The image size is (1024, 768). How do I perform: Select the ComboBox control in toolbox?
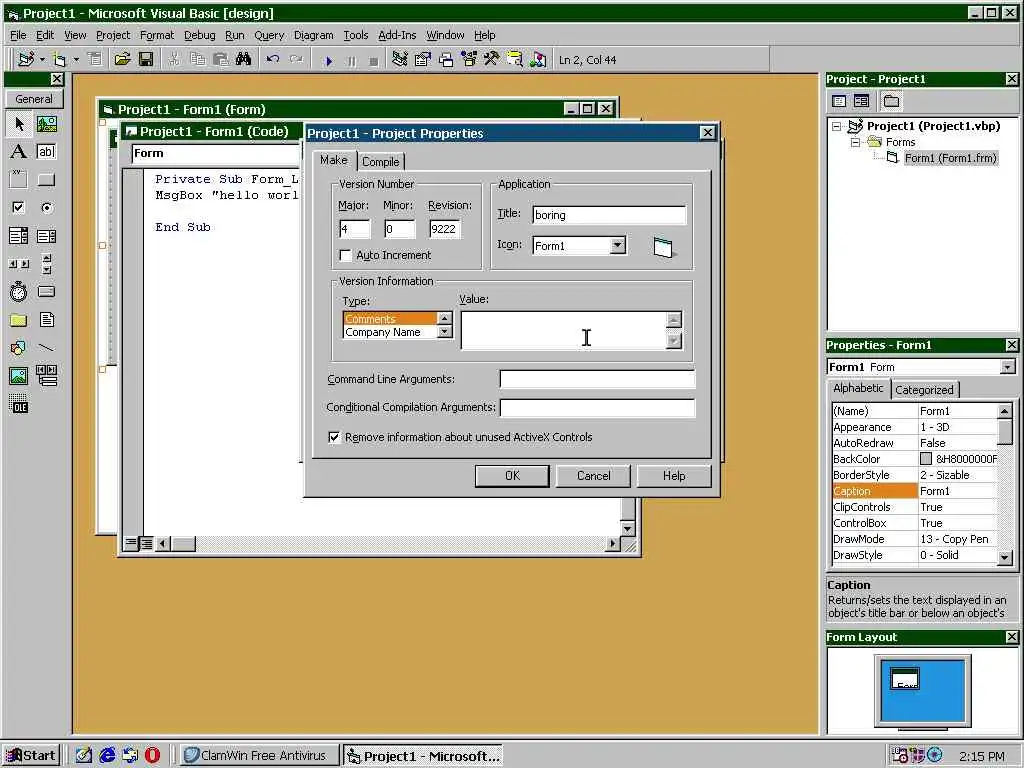tap(19, 236)
